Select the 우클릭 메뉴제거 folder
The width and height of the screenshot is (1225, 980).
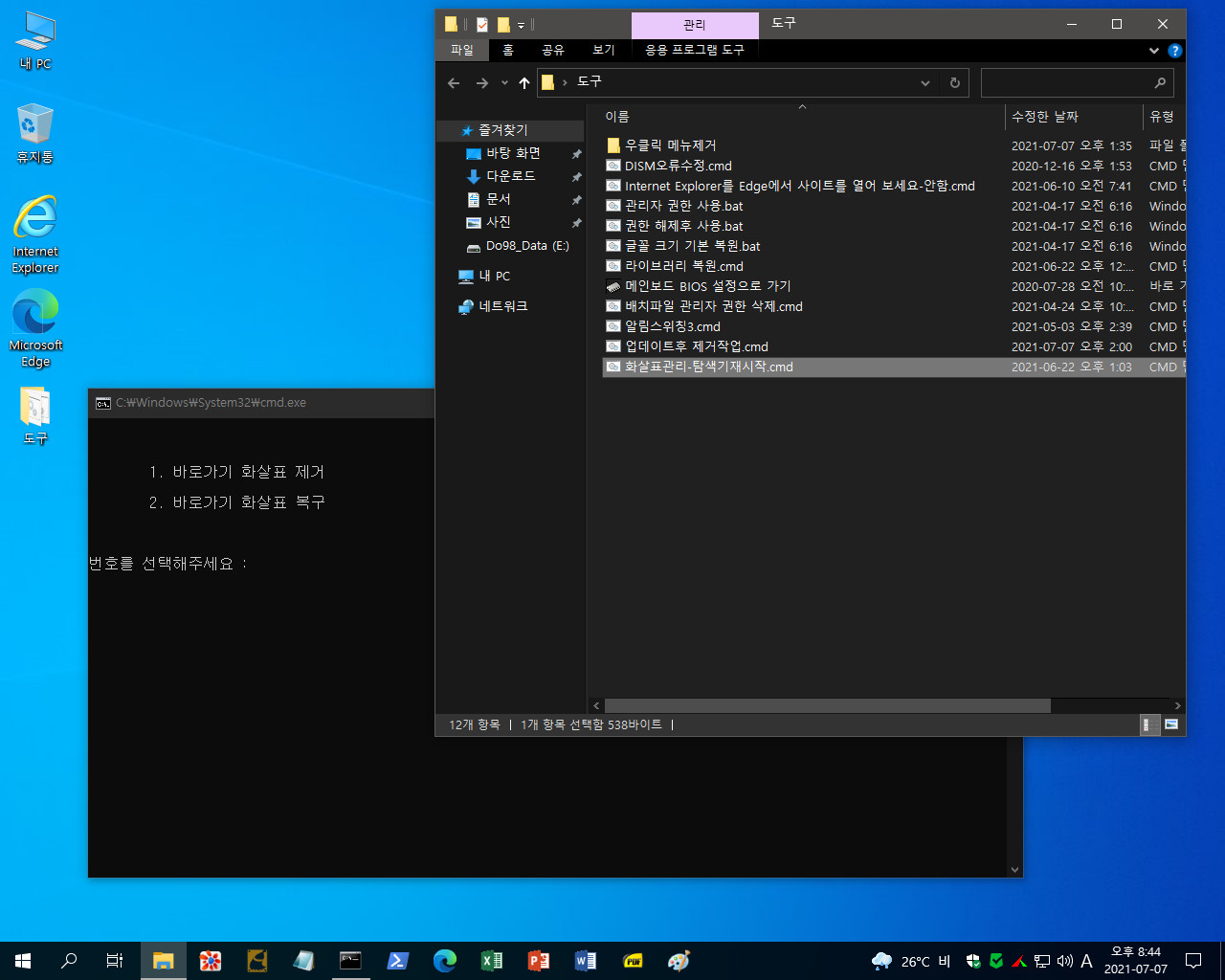[x=671, y=145]
